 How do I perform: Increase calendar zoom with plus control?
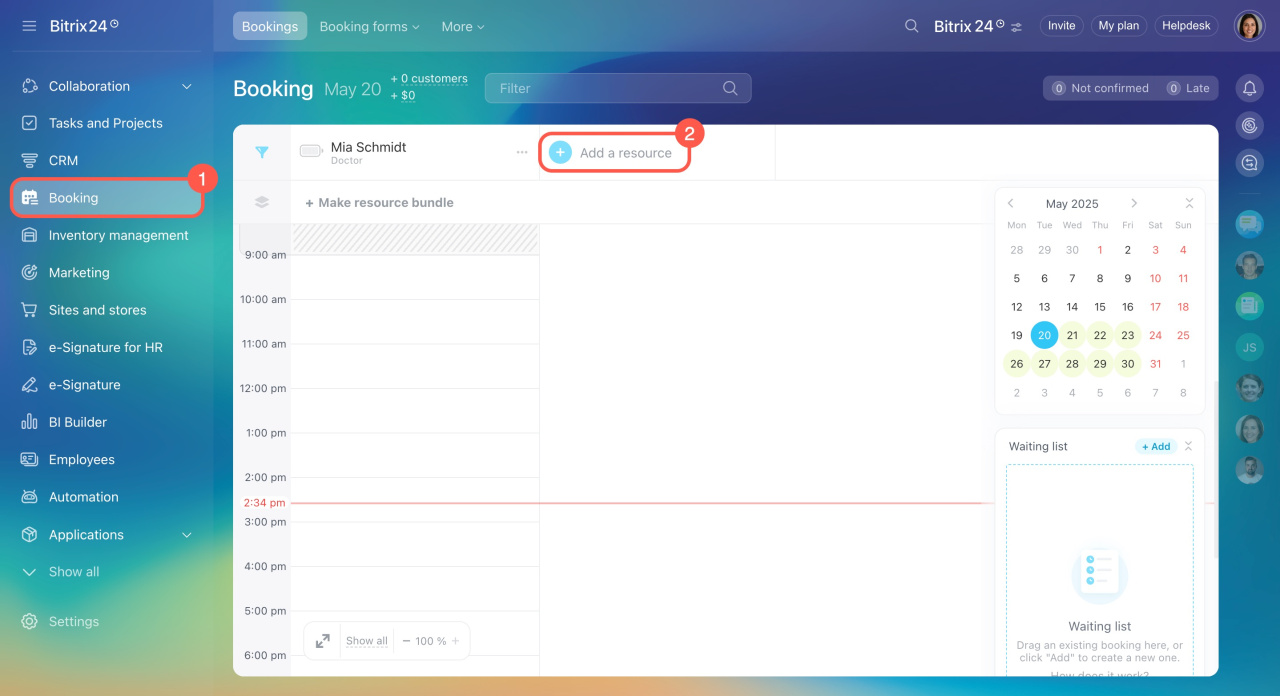455,641
